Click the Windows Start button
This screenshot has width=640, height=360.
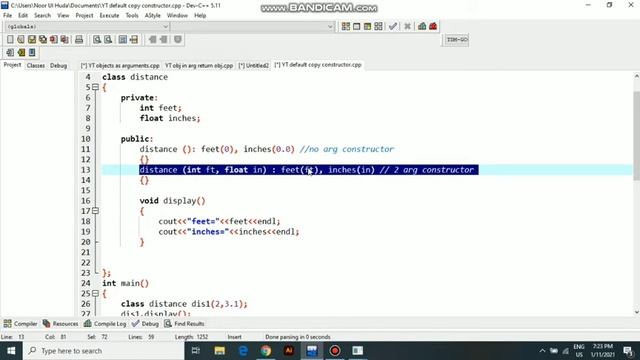click(x=11, y=351)
